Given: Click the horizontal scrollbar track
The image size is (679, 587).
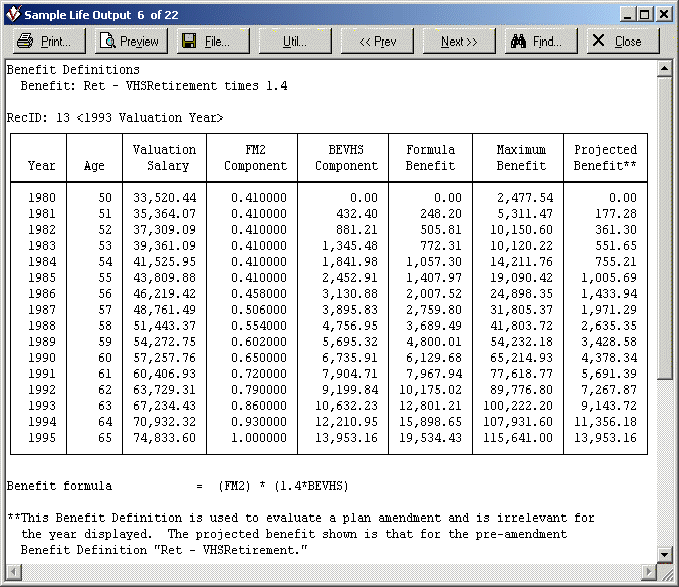Looking at the screenshot, I should tap(330, 571).
